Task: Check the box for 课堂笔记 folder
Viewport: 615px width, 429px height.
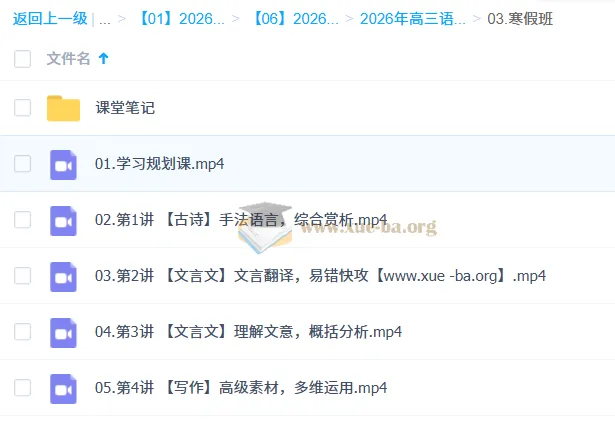Action: pos(22,108)
